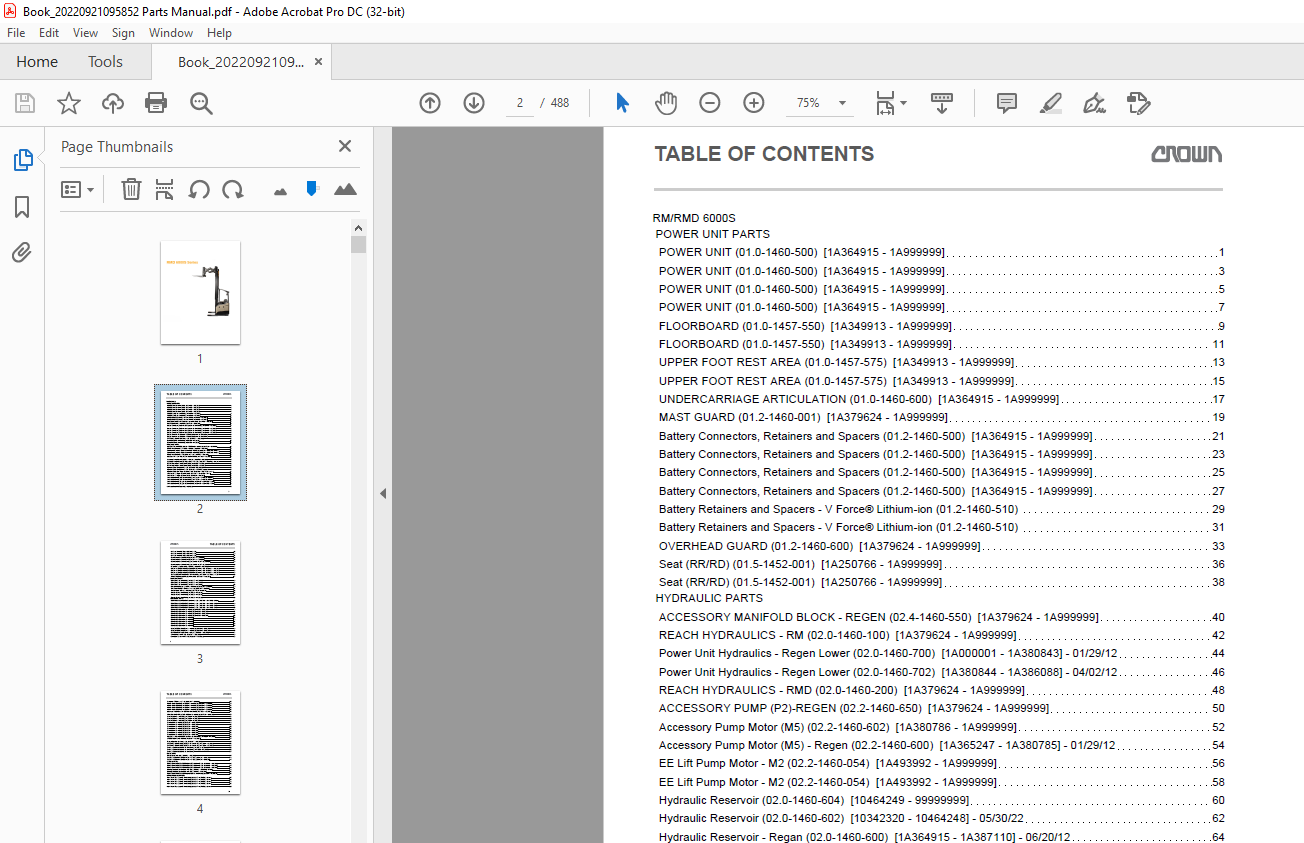This screenshot has height=843, width=1304.
Task: Select page 2 thumbnail
Action: pos(200,442)
